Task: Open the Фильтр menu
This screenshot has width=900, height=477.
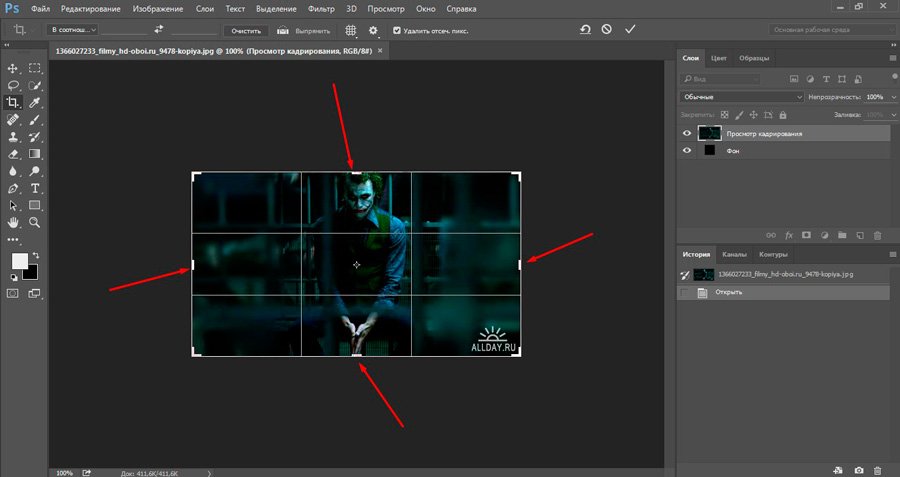Action: (321, 9)
